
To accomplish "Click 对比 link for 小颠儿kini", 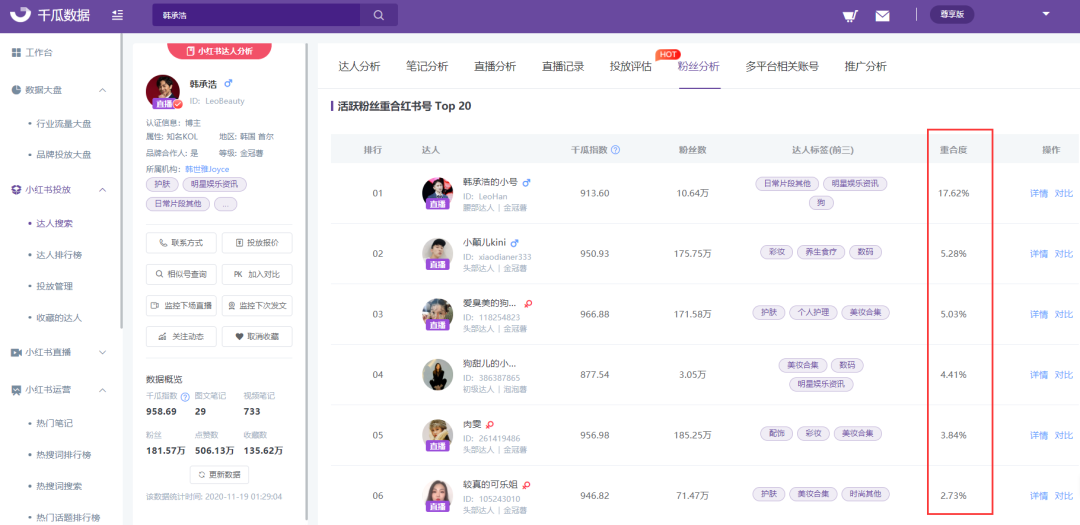I will coord(1063,254).
